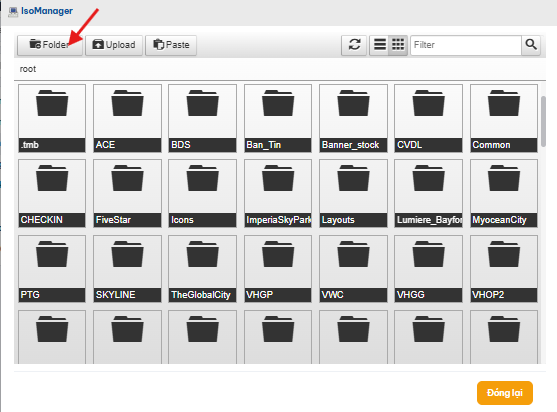The height and width of the screenshot is (412, 557).
Task: Open the ACE folder
Action: point(127,118)
